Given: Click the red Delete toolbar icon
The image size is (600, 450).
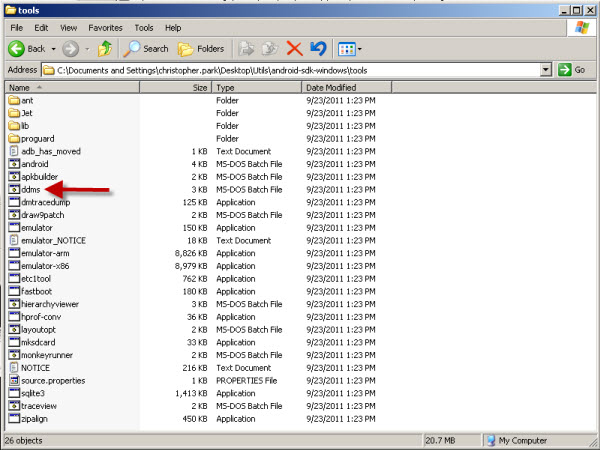Looking at the screenshot, I should (294, 48).
